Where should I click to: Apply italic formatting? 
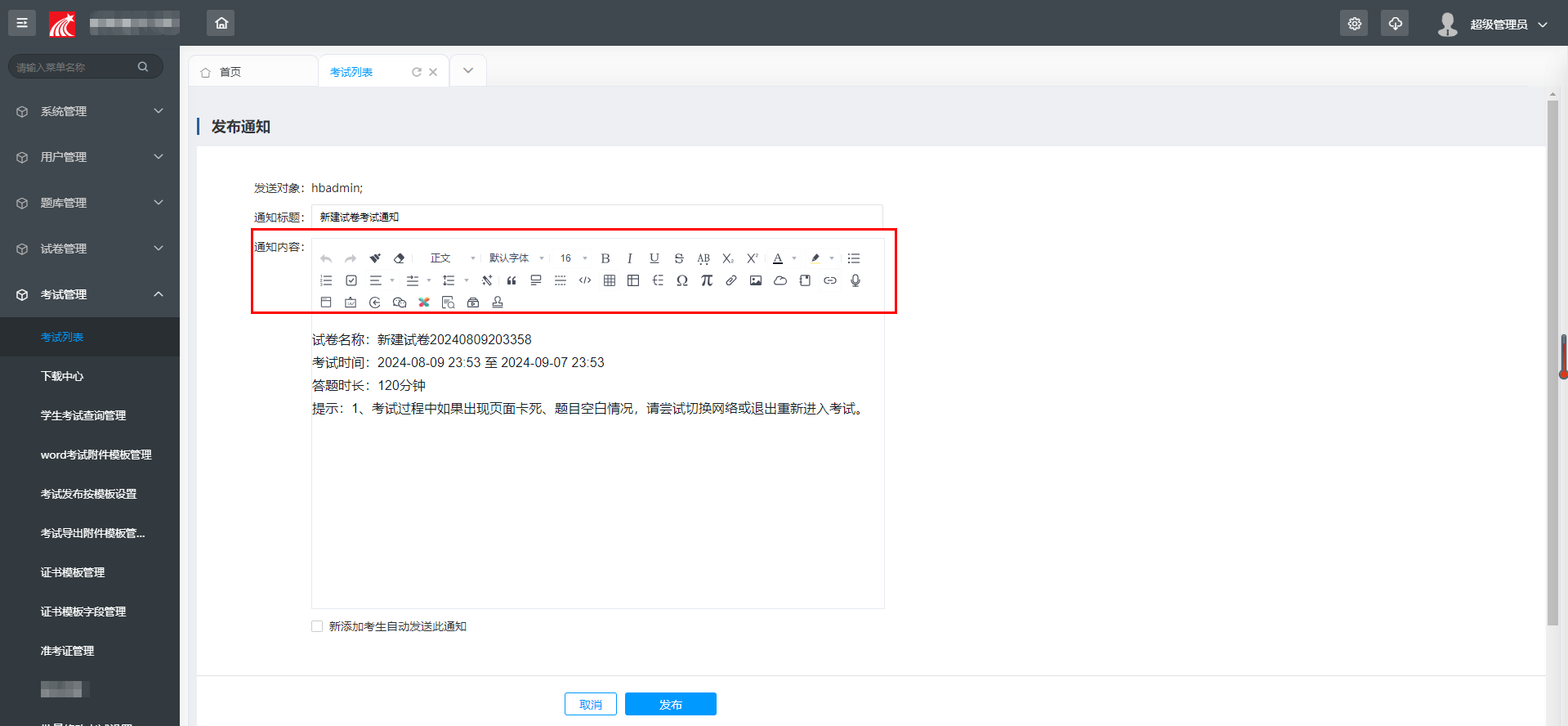[x=630, y=258]
